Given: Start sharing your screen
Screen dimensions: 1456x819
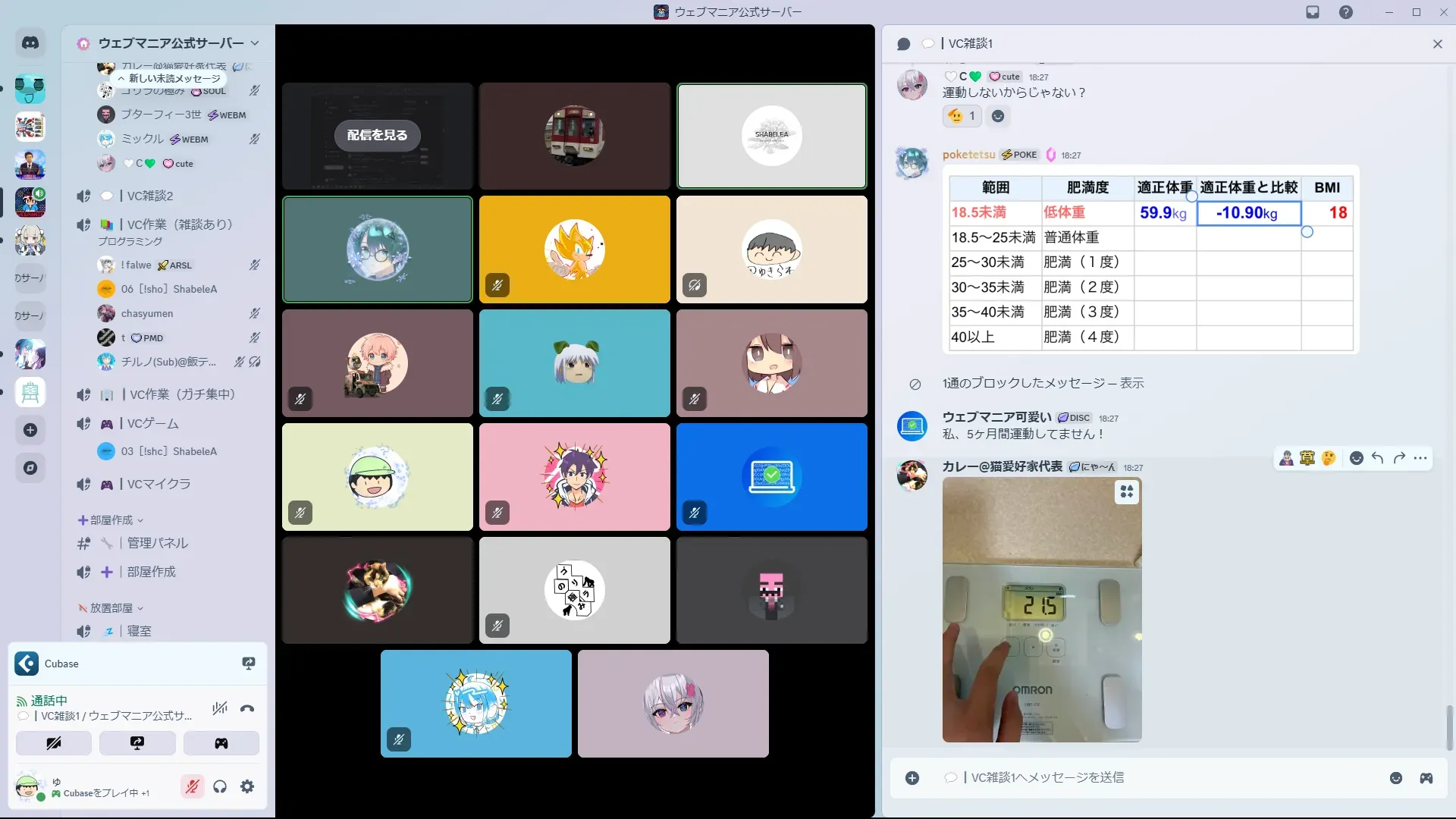Looking at the screenshot, I should (x=137, y=743).
